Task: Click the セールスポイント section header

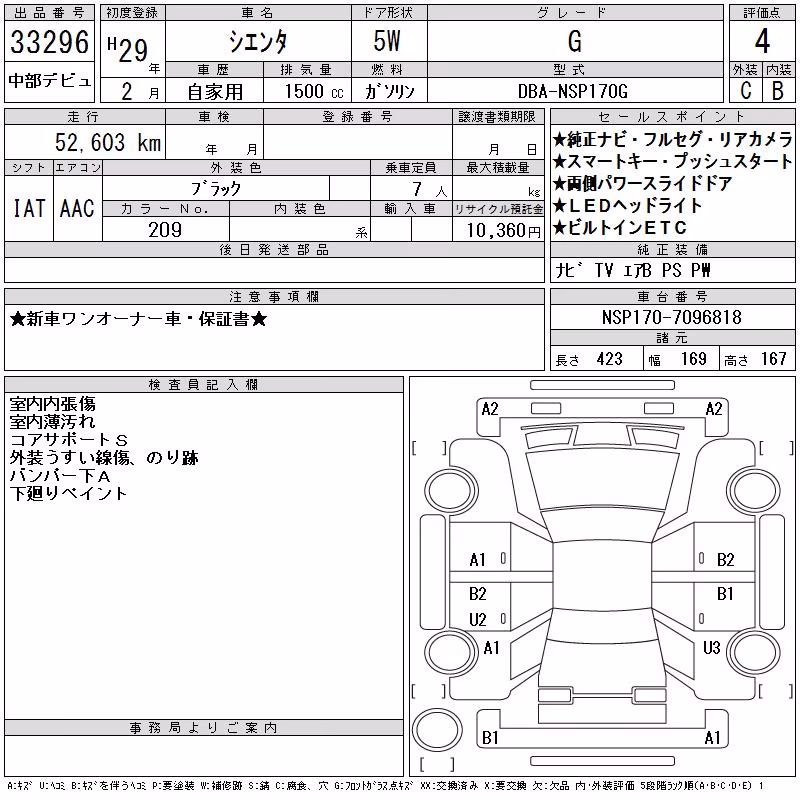Action: pos(672,117)
